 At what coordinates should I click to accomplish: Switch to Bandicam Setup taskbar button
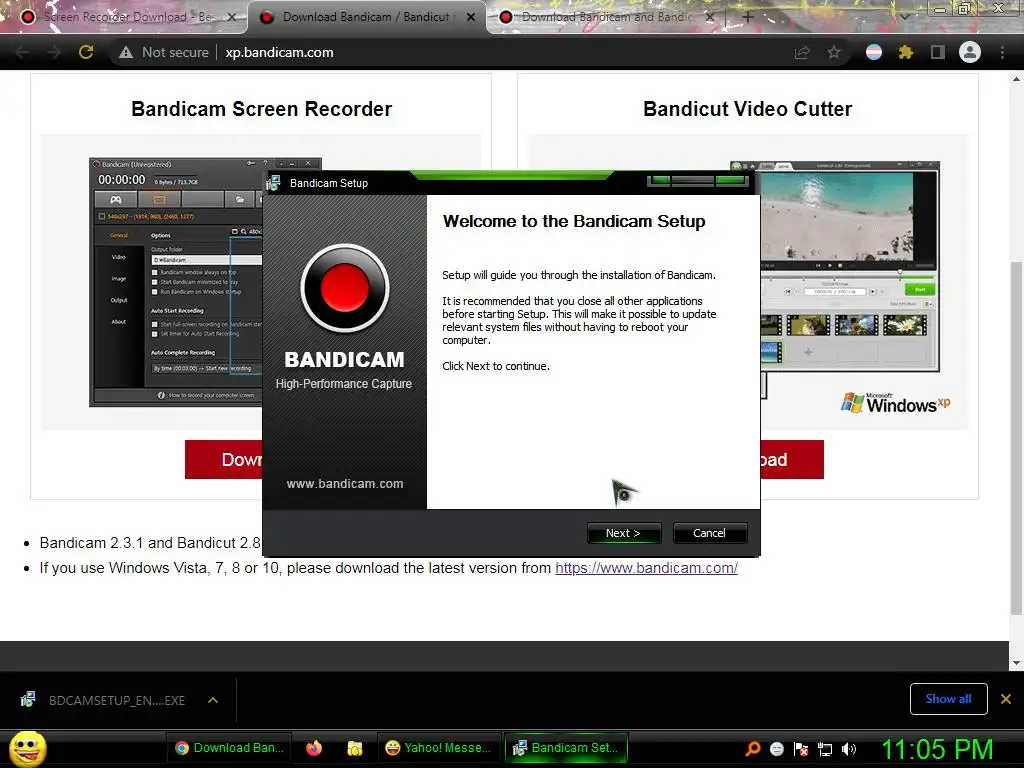[x=566, y=748]
